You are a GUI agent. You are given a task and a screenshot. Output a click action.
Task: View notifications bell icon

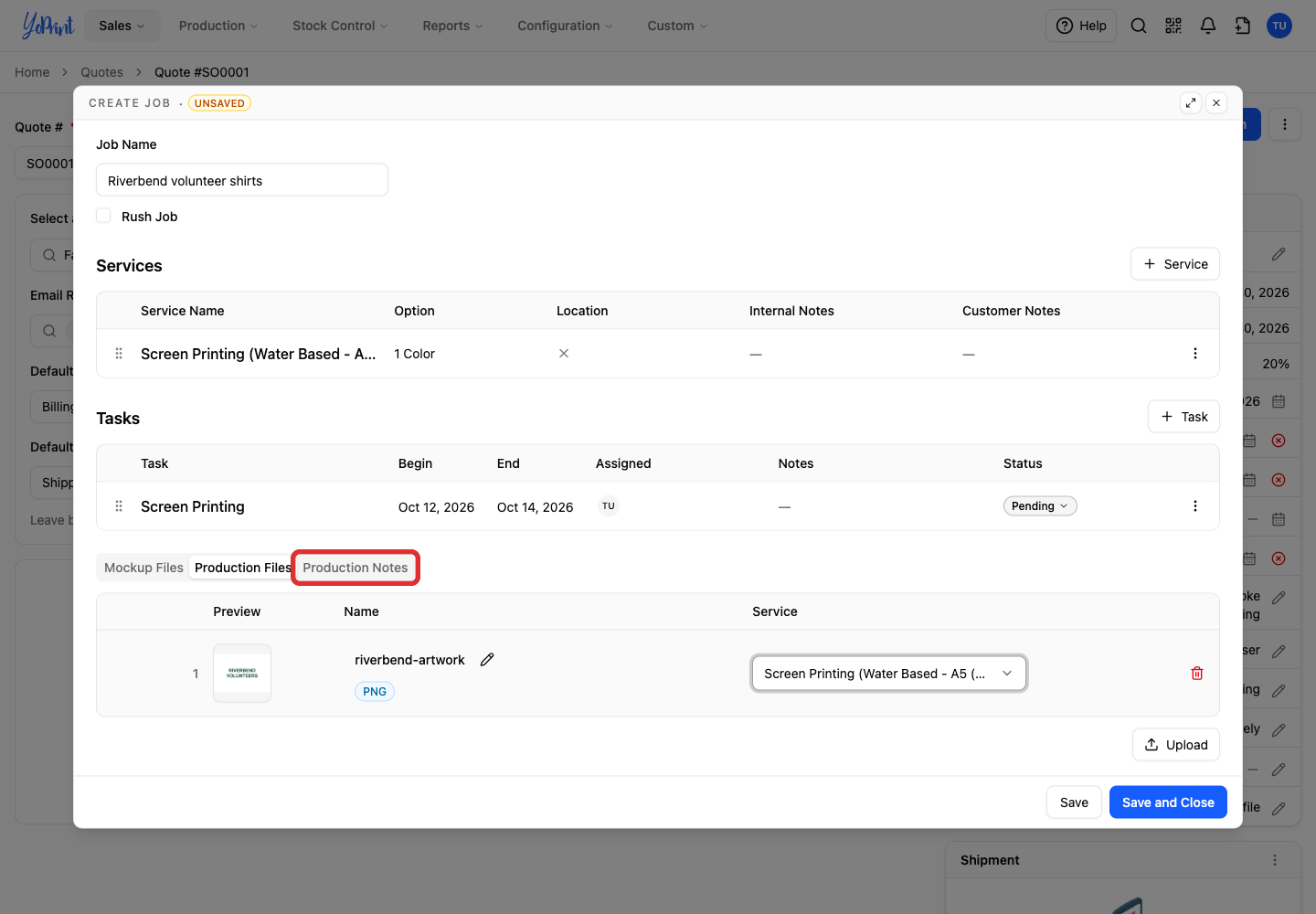click(x=1208, y=26)
